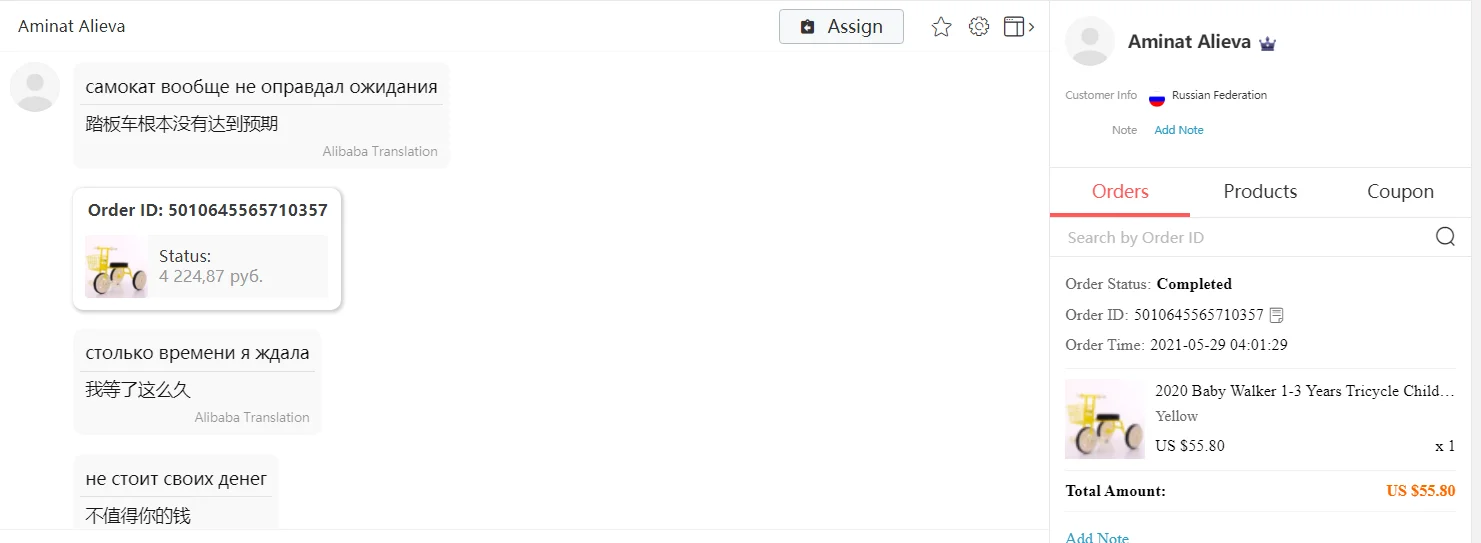Image resolution: width=1481 pixels, height=543 pixels.
Task: Star this conversation with the star icon
Action: pos(941,27)
